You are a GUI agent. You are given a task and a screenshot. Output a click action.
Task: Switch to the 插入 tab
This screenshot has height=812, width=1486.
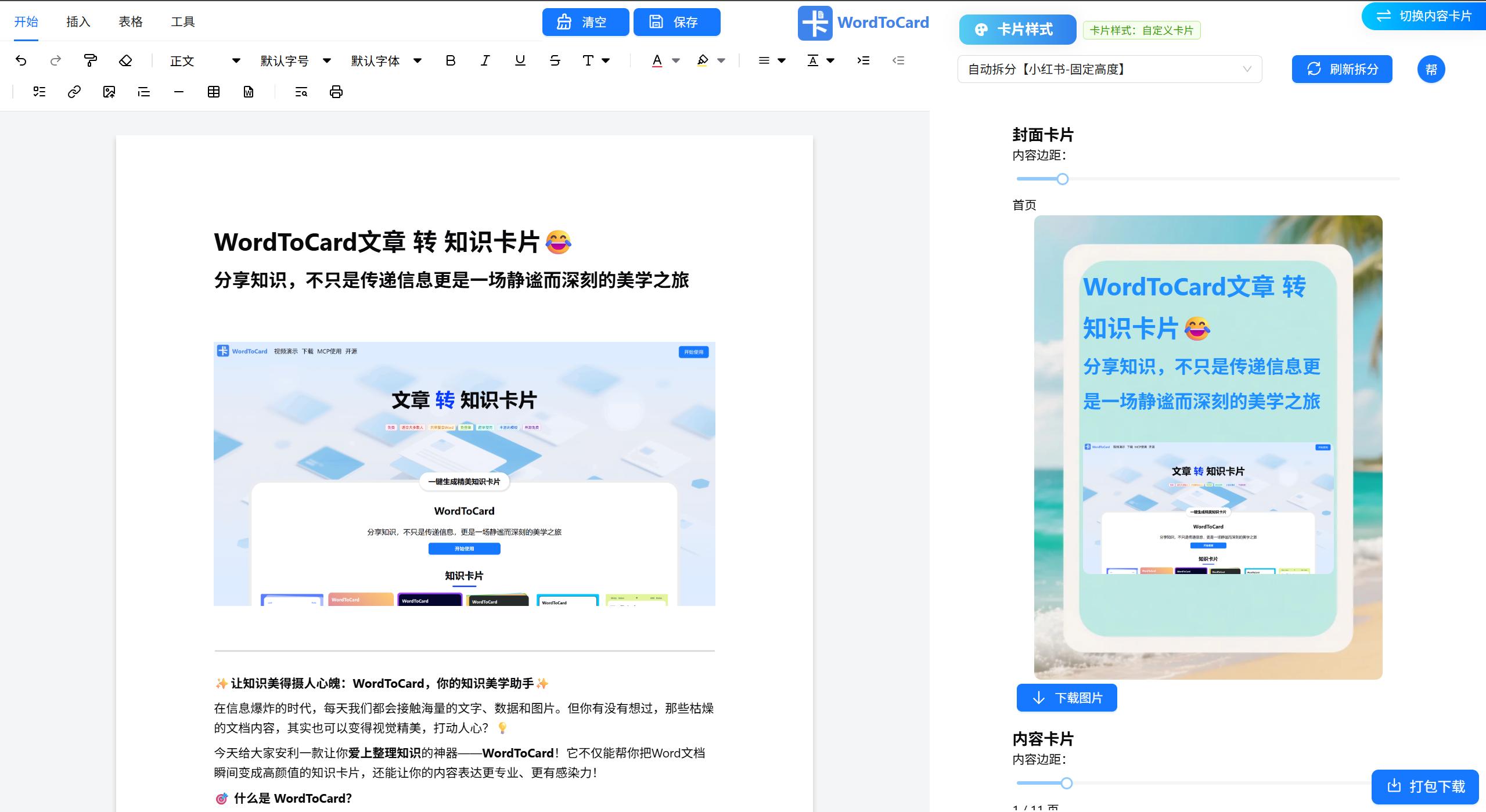[x=78, y=22]
